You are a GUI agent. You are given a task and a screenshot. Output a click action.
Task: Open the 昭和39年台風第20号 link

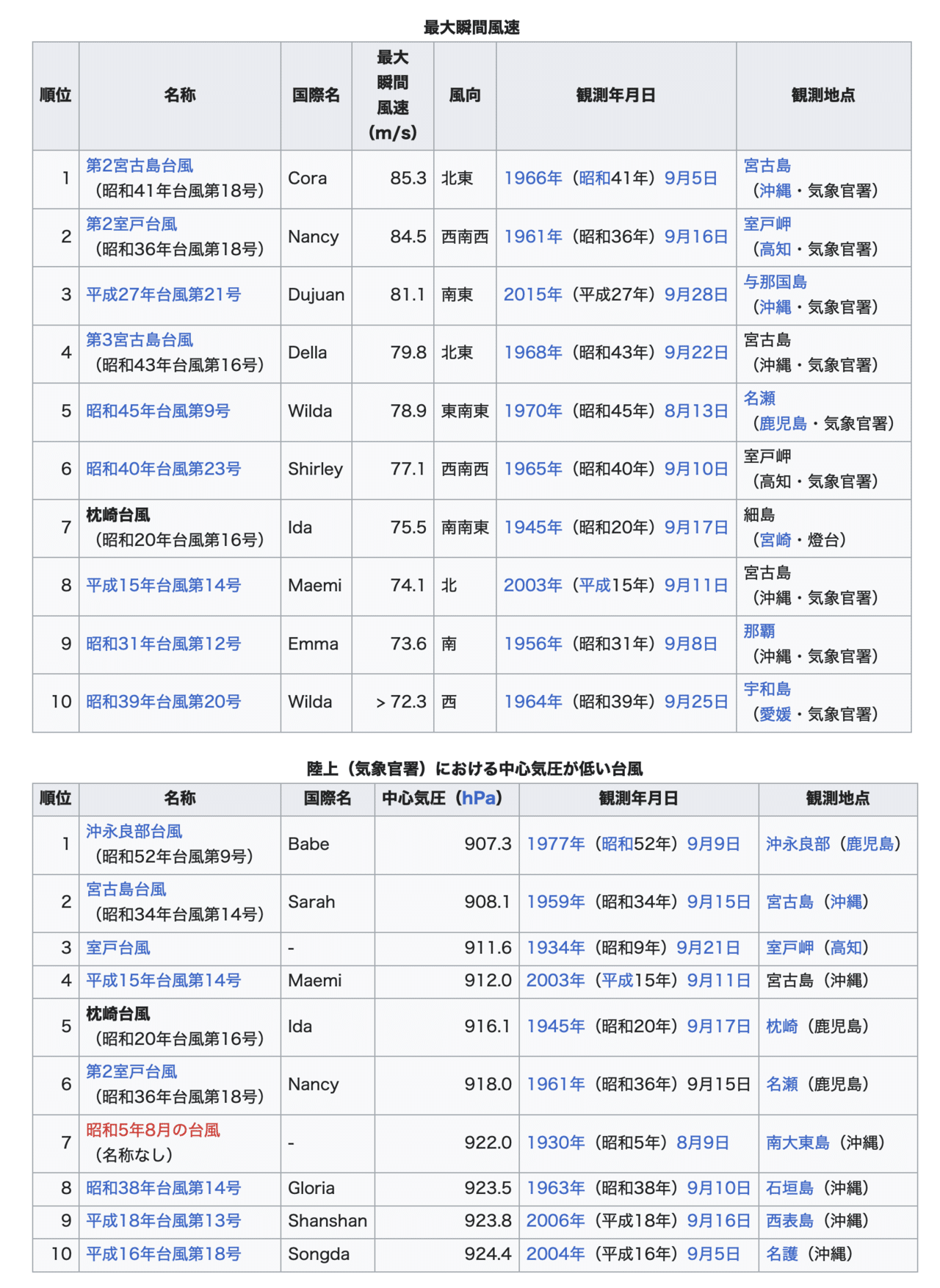click(163, 702)
